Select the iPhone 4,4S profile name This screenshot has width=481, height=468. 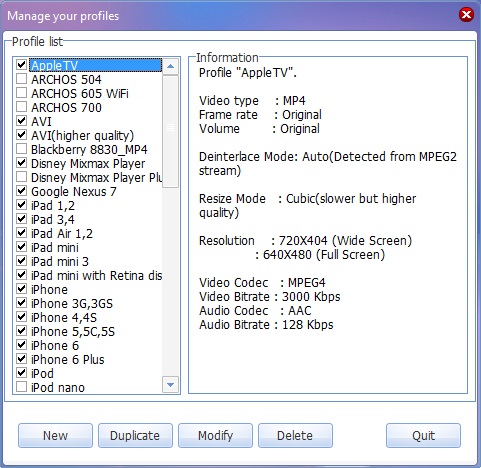tap(64, 317)
